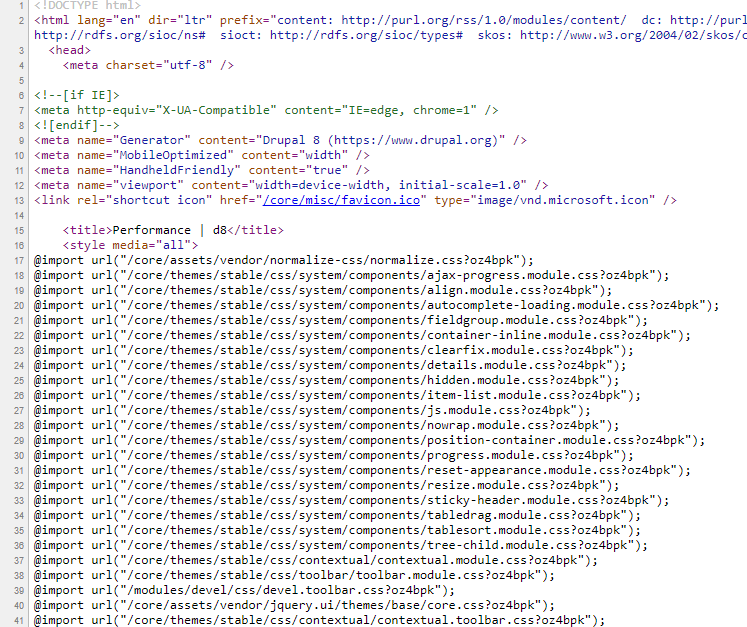The width and height of the screenshot is (747, 627).
Task: Click the HandheldFriendly meta tag
Action: point(202,170)
